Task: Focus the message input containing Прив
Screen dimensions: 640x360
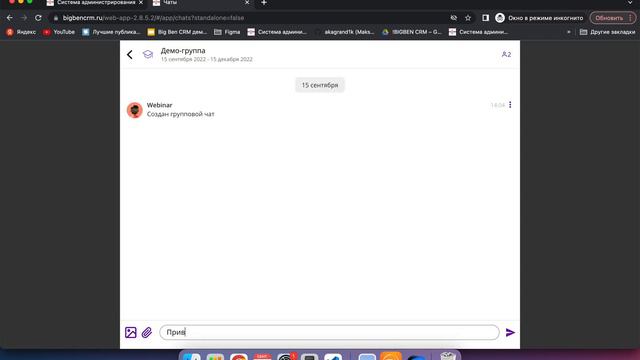Action: [x=329, y=332]
